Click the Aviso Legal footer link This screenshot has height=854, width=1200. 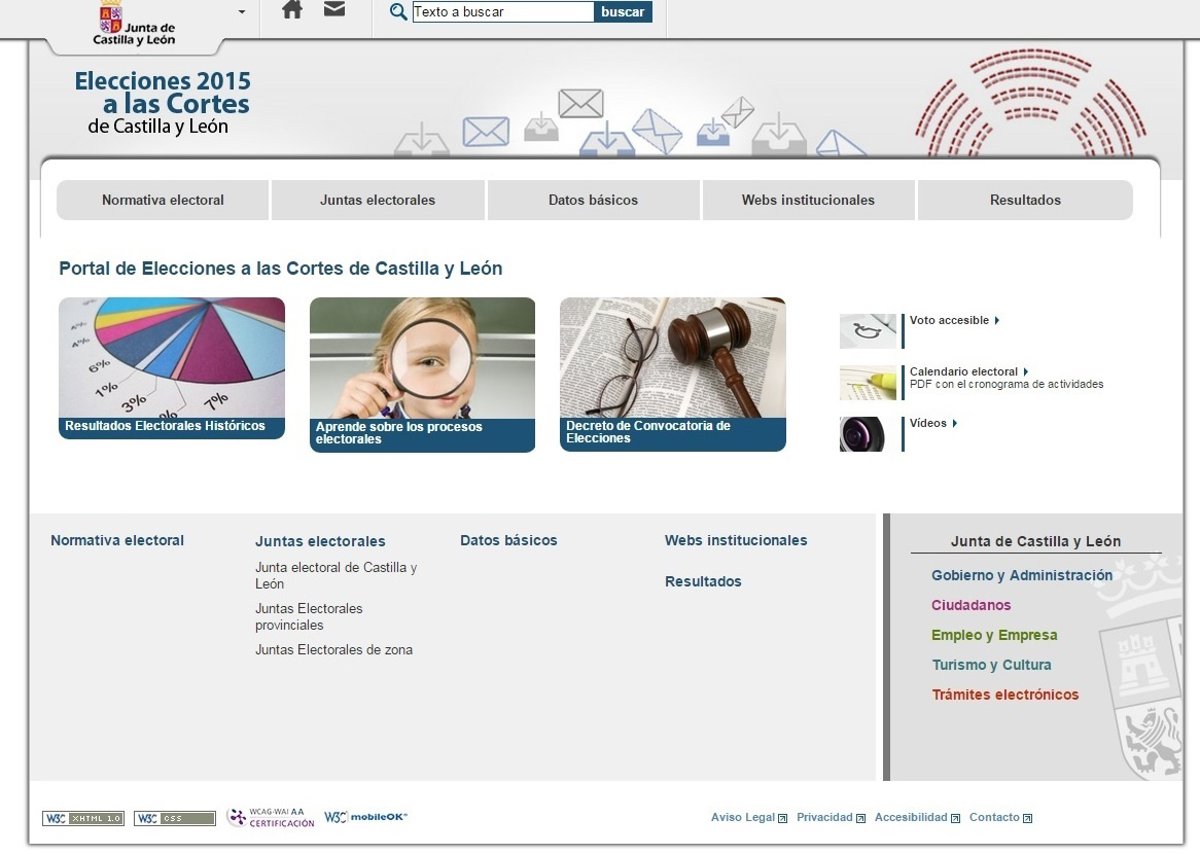click(x=743, y=817)
